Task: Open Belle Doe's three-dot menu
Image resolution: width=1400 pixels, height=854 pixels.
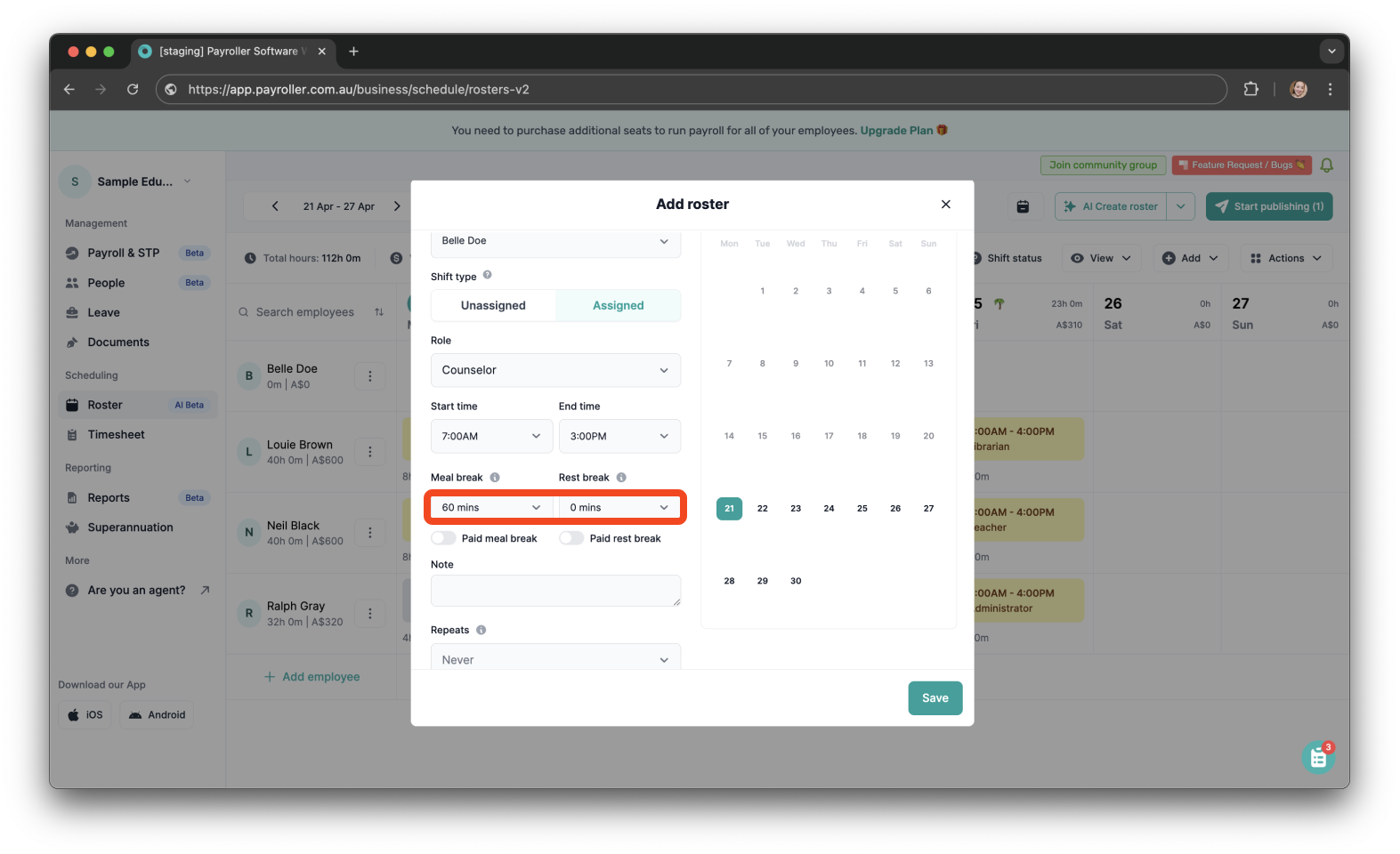Action: click(370, 376)
